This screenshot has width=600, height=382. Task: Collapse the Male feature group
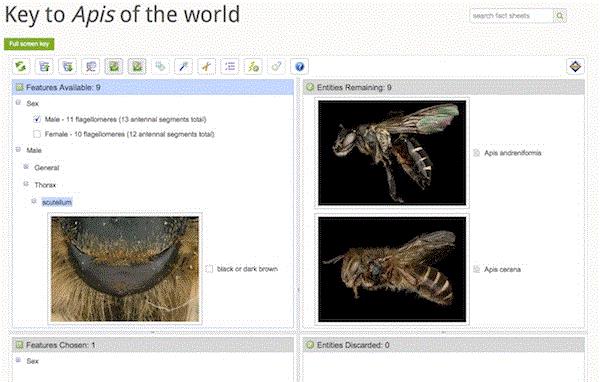click(18, 149)
